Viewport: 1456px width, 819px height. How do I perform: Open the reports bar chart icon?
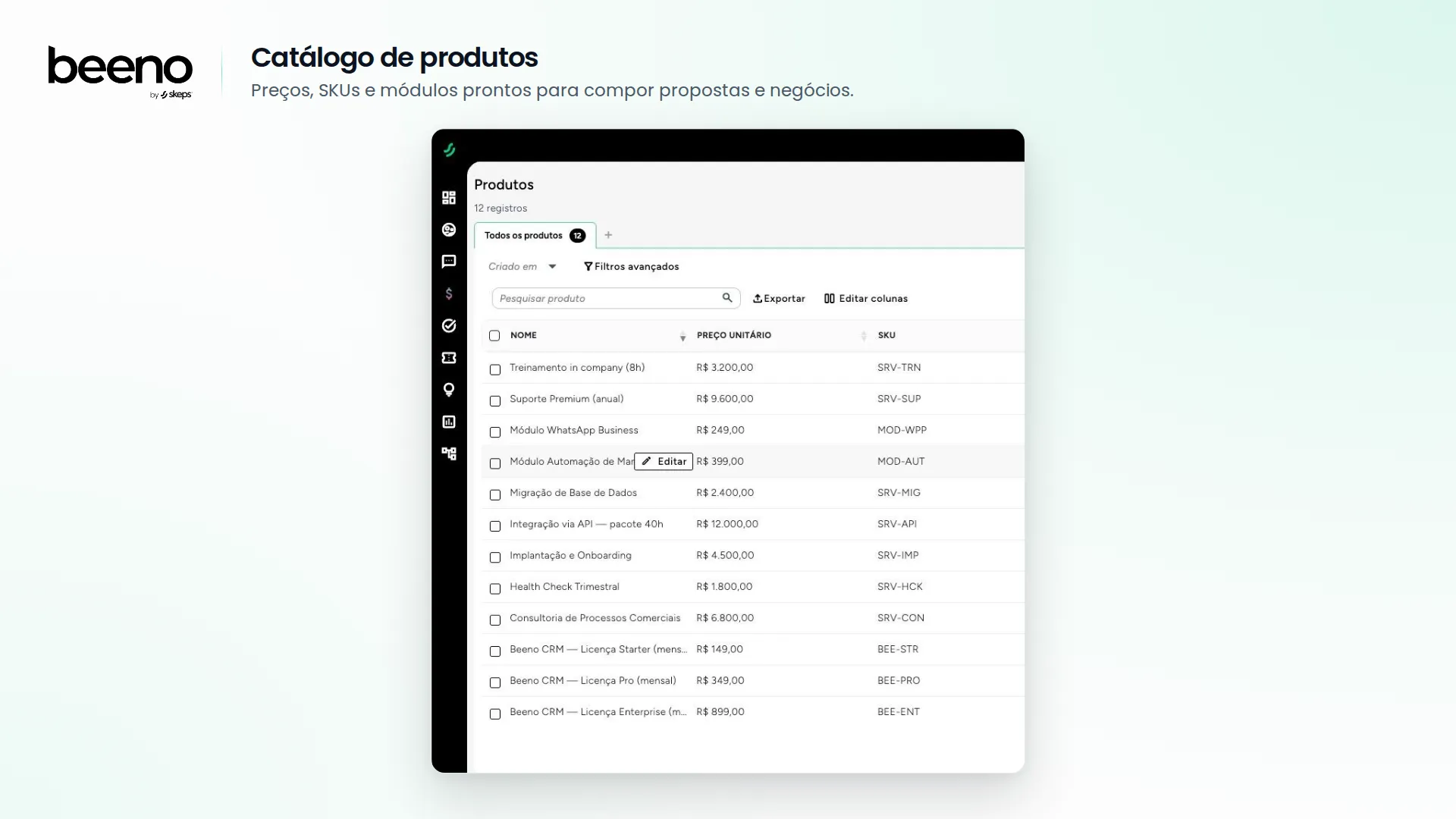coord(449,422)
